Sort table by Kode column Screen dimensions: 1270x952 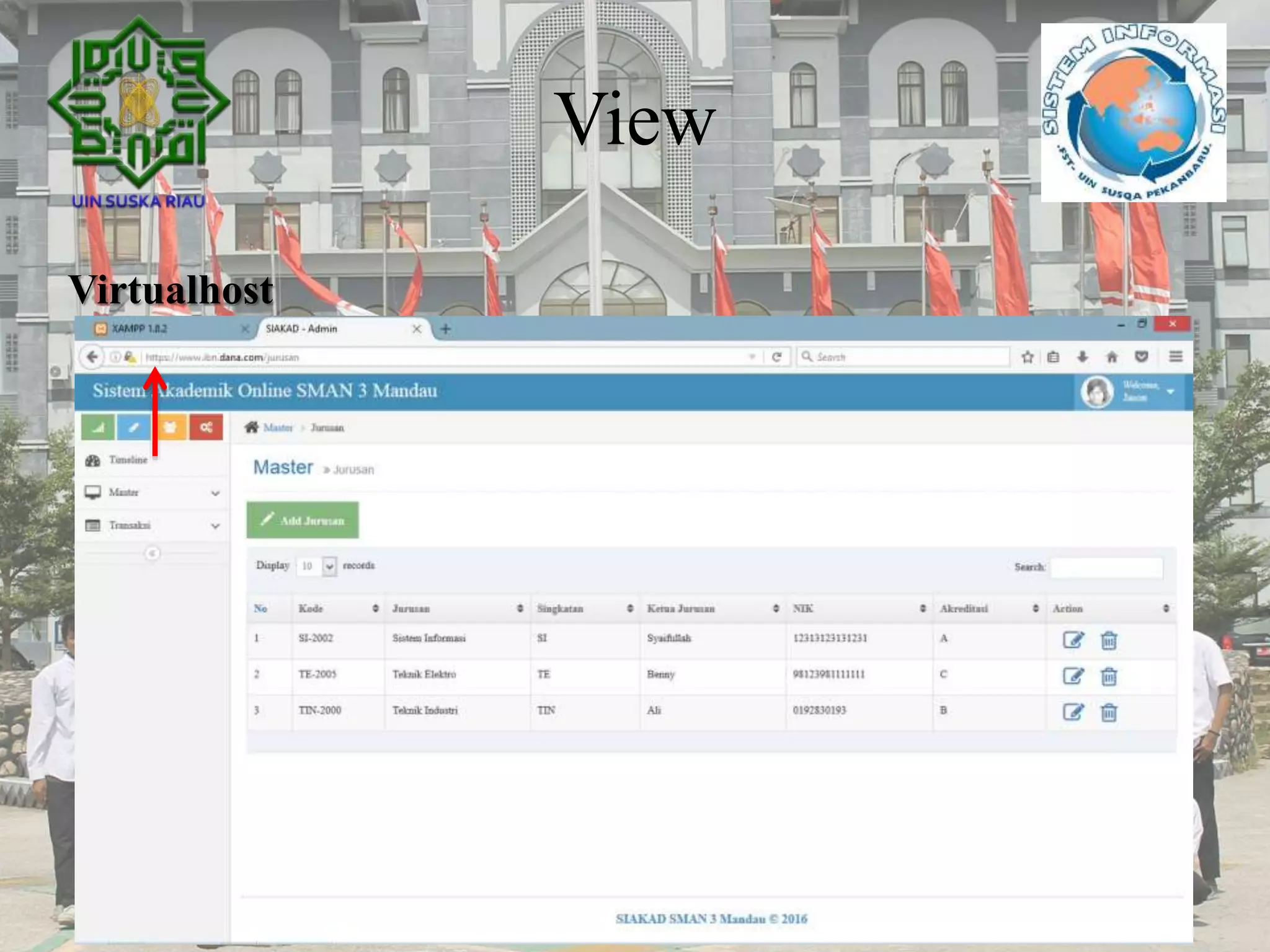[338, 609]
